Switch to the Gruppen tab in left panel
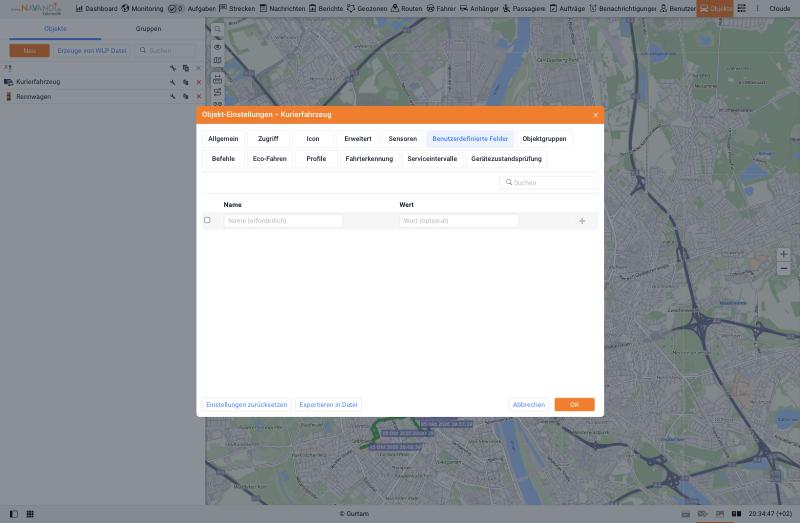The image size is (800, 523). (x=148, y=29)
